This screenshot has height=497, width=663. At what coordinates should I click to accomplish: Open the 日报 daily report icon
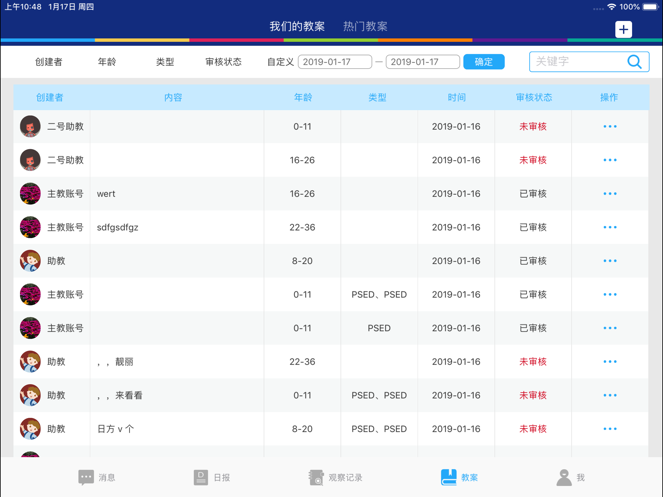pyautogui.click(x=201, y=478)
